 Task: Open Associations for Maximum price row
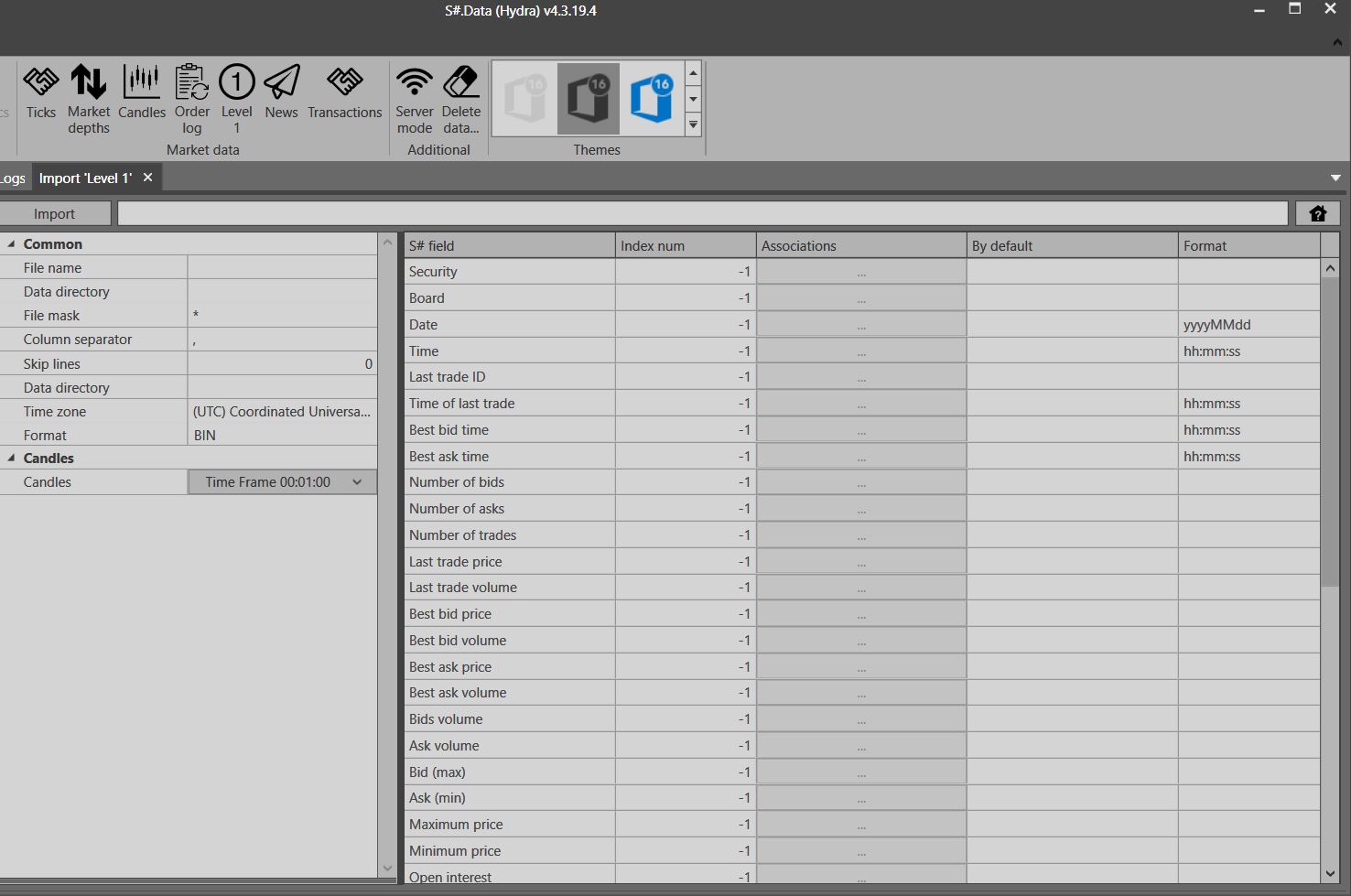click(x=861, y=825)
